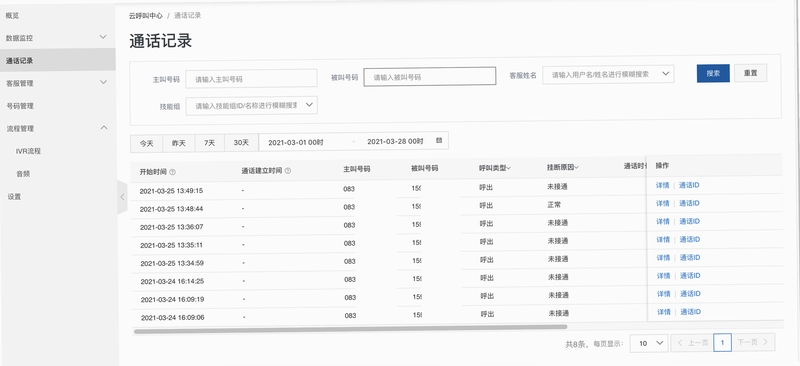Click the 主叫号码 column header
The height and width of the screenshot is (366, 800).
(357, 169)
